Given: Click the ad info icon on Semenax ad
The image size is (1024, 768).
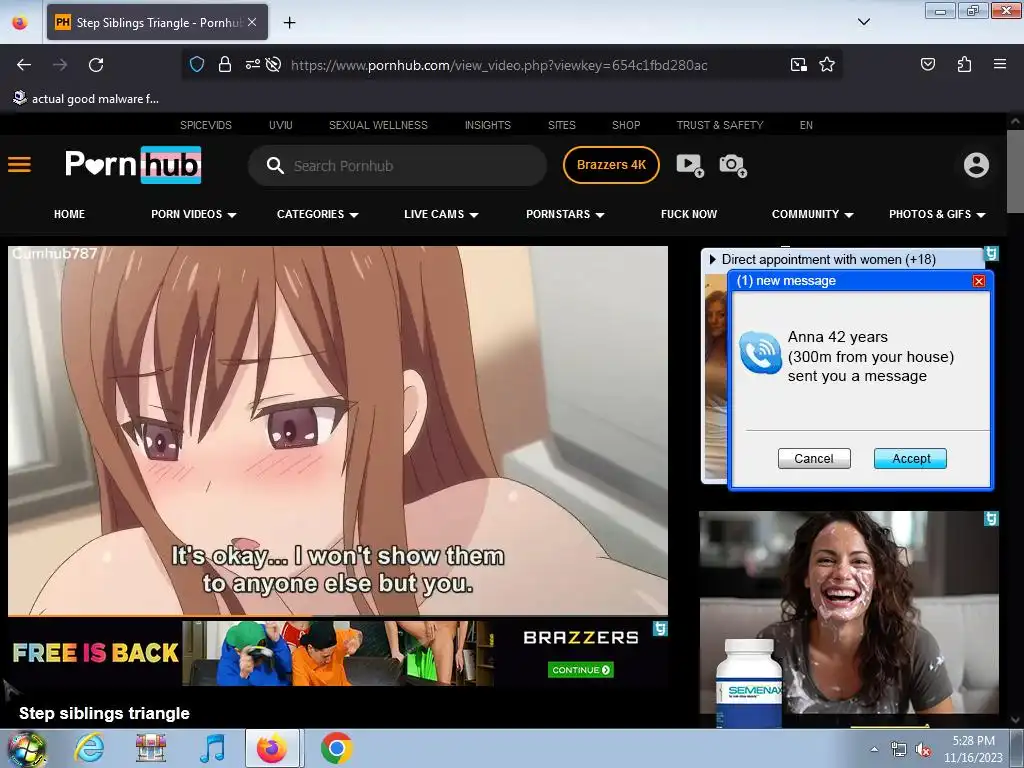Looking at the screenshot, I should (x=991, y=519).
